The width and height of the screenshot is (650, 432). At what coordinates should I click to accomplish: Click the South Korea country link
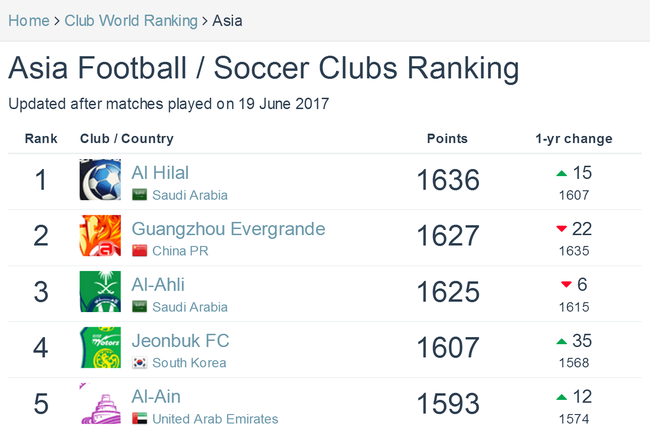tap(189, 363)
